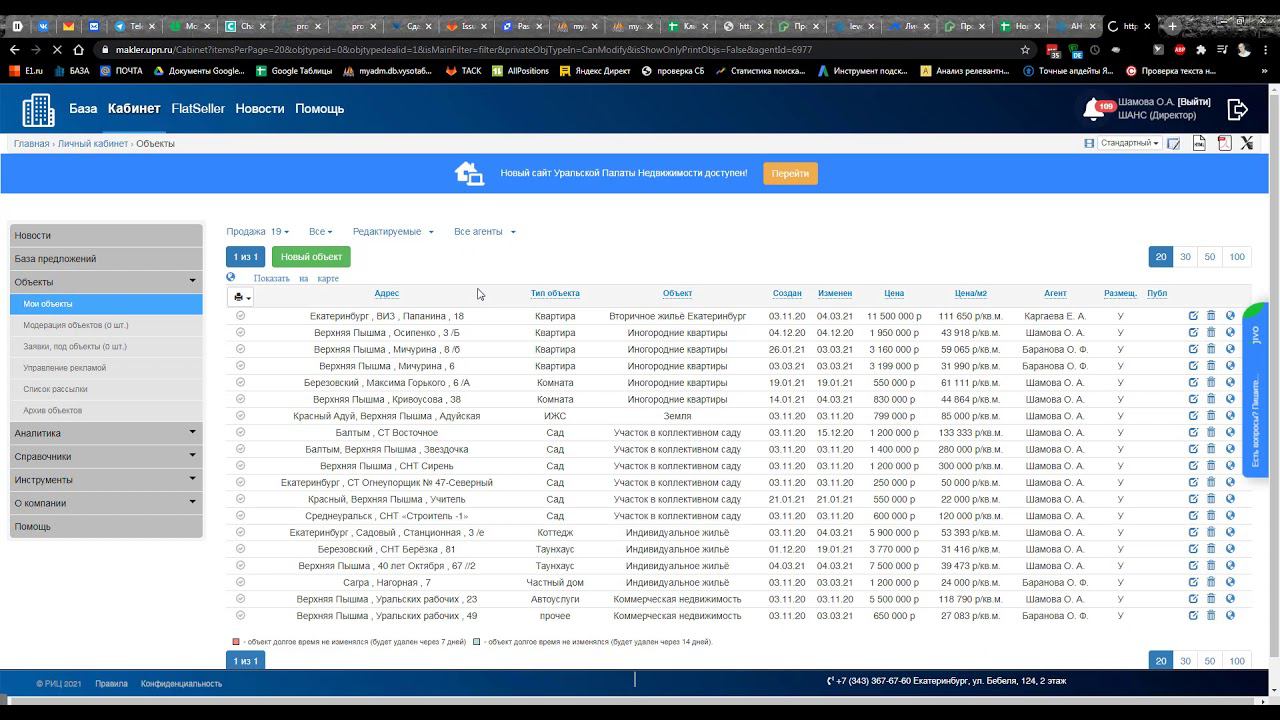The width and height of the screenshot is (1280, 720).
Task: Expand the О компании sidebar section
Action: [x=106, y=503]
